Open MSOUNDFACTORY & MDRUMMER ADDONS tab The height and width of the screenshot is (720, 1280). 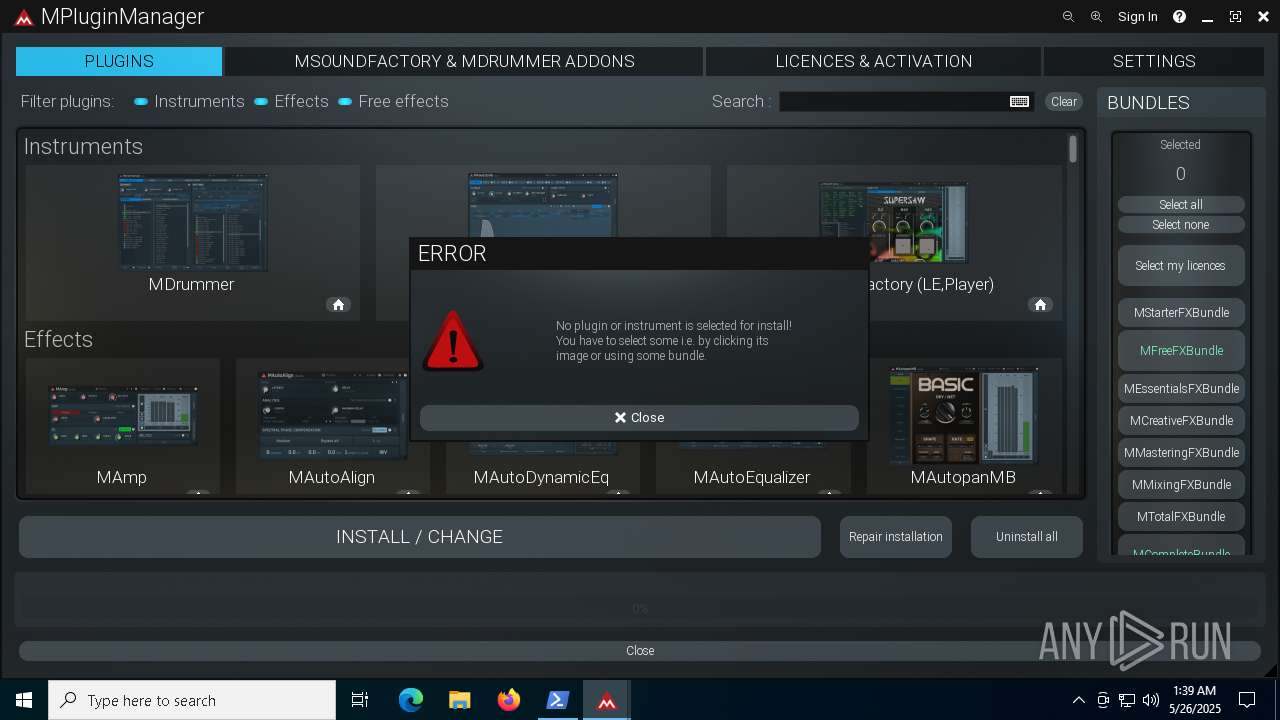tap(464, 61)
